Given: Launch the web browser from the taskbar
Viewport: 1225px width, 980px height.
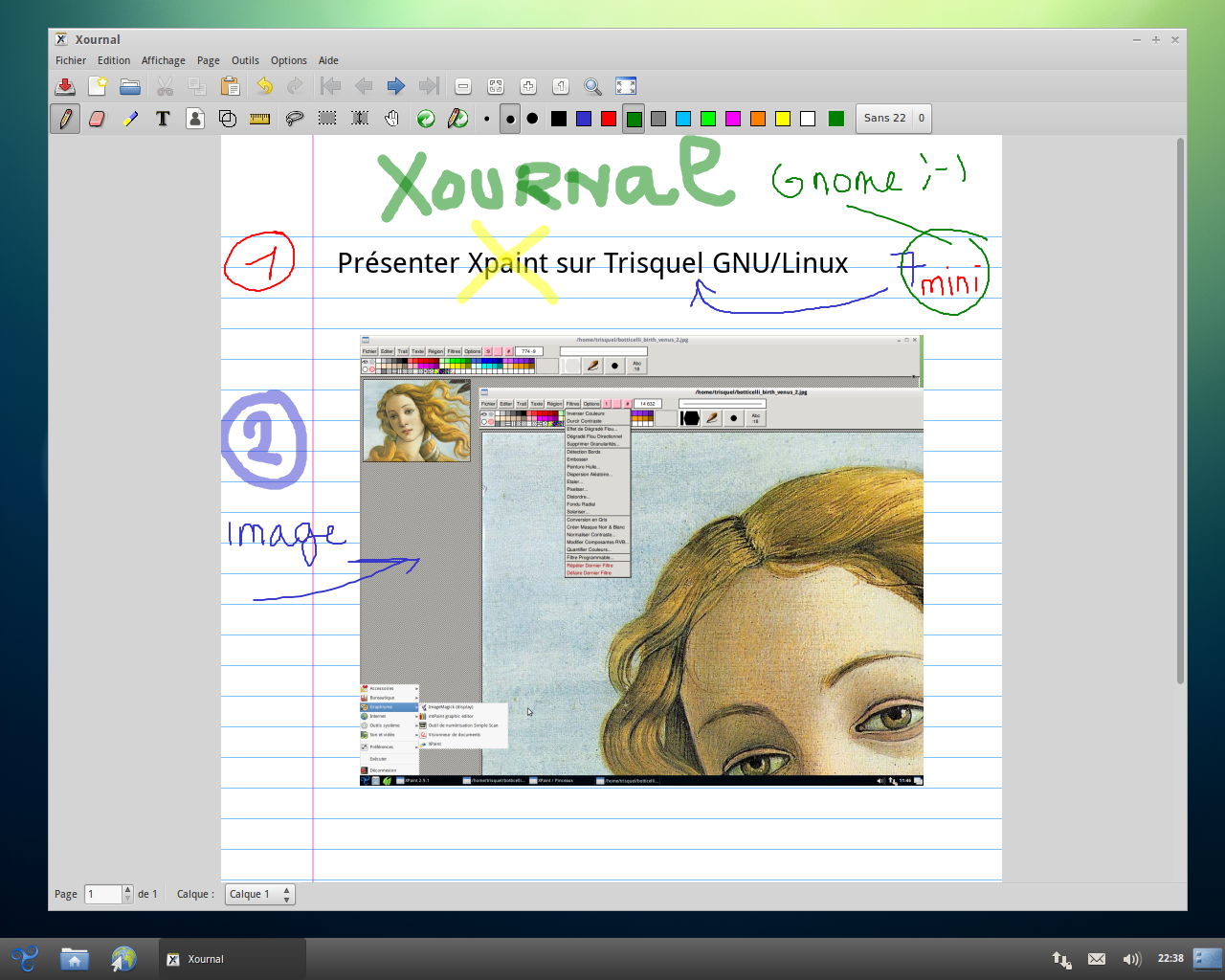Looking at the screenshot, I should pyautogui.click(x=123, y=958).
